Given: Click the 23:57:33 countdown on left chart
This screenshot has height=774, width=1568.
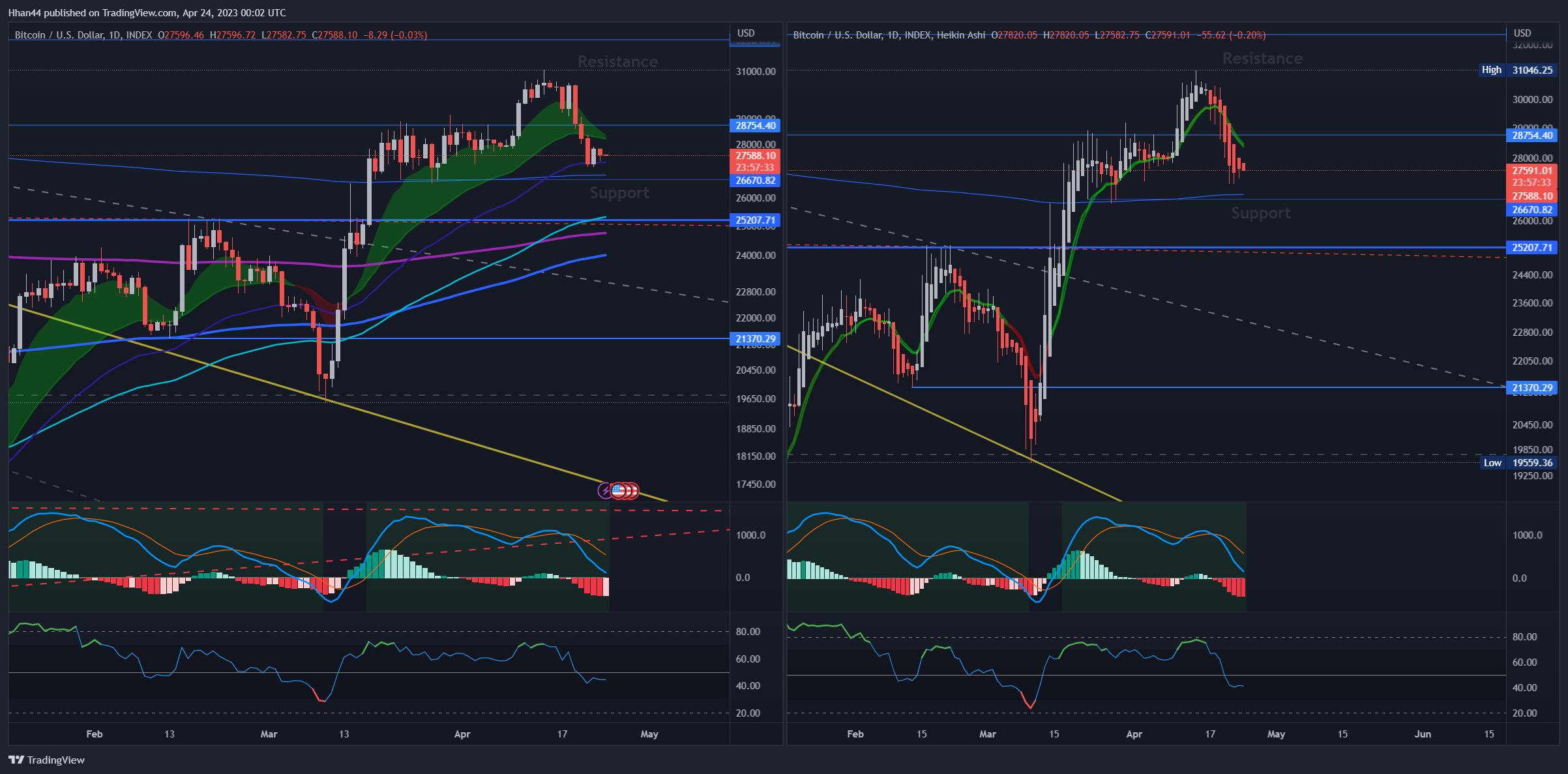Looking at the screenshot, I should pos(755,168).
